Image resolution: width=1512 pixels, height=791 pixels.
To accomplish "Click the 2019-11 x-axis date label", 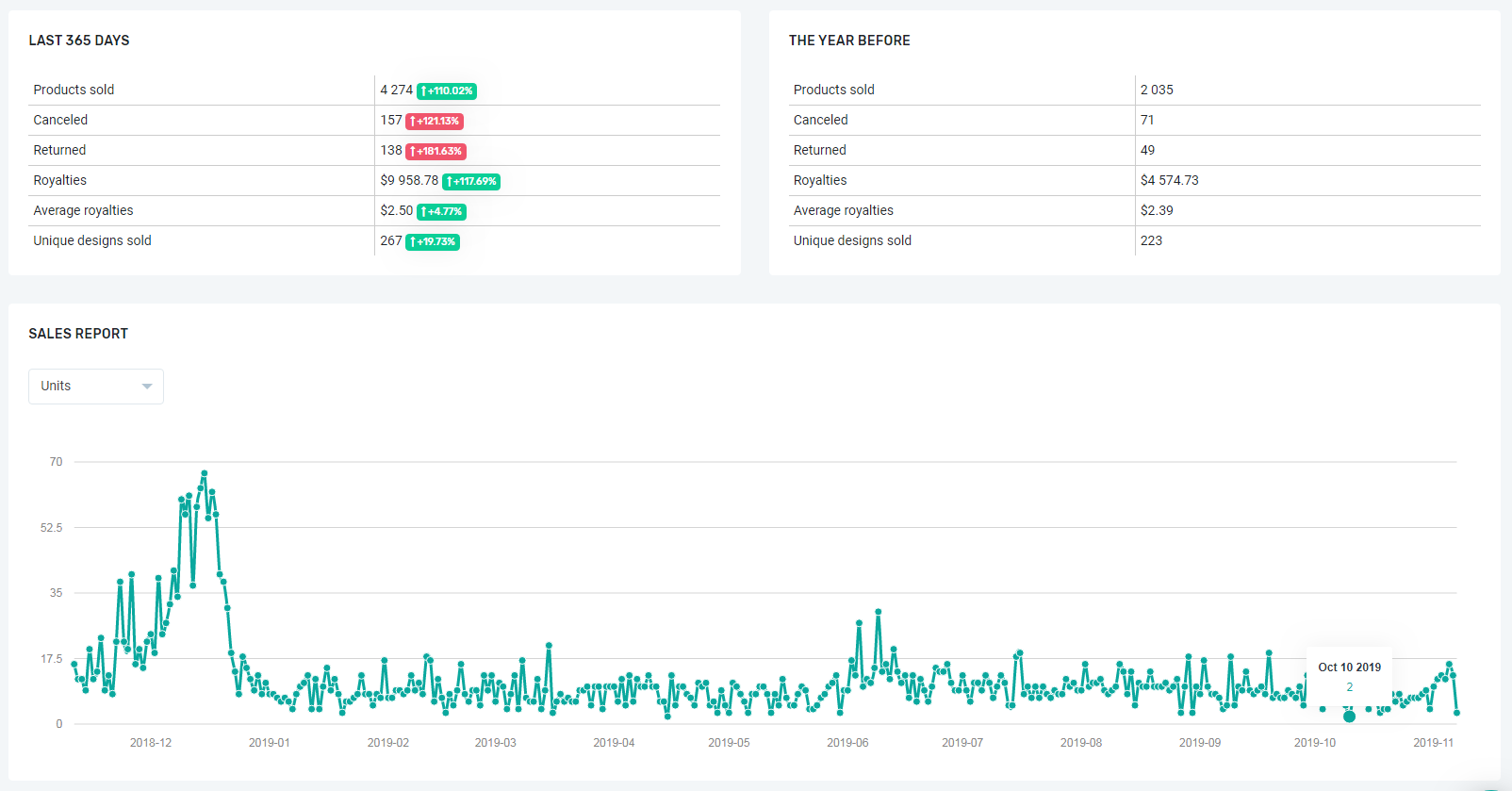I will tap(1433, 743).
